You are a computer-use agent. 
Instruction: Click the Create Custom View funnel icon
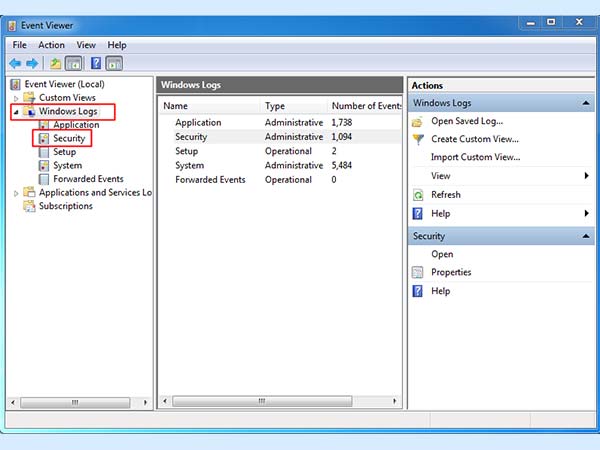click(x=419, y=139)
